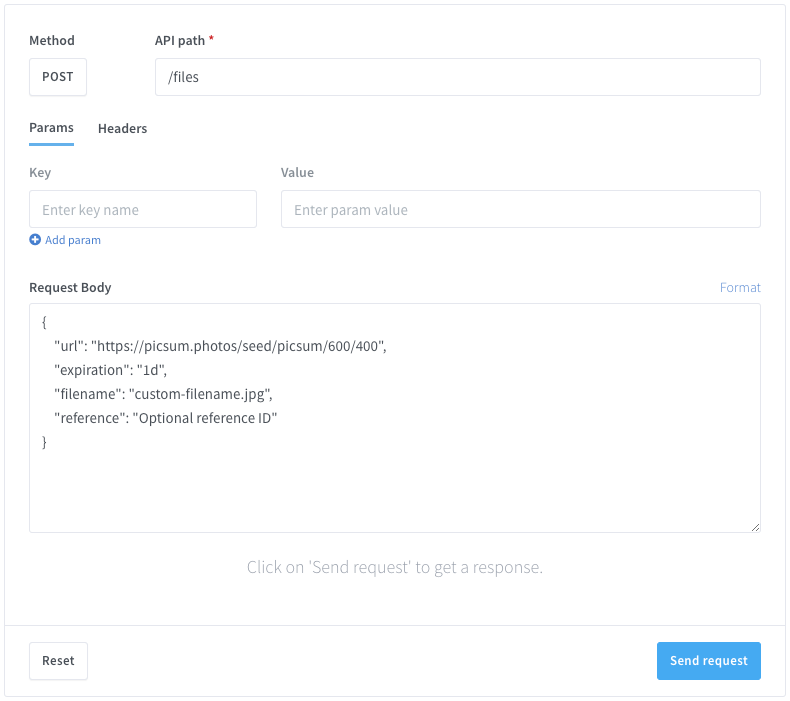Click empty space below the JSON in Request Body
The height and width of the screenshot is (701, 790).
coord(394,490)
